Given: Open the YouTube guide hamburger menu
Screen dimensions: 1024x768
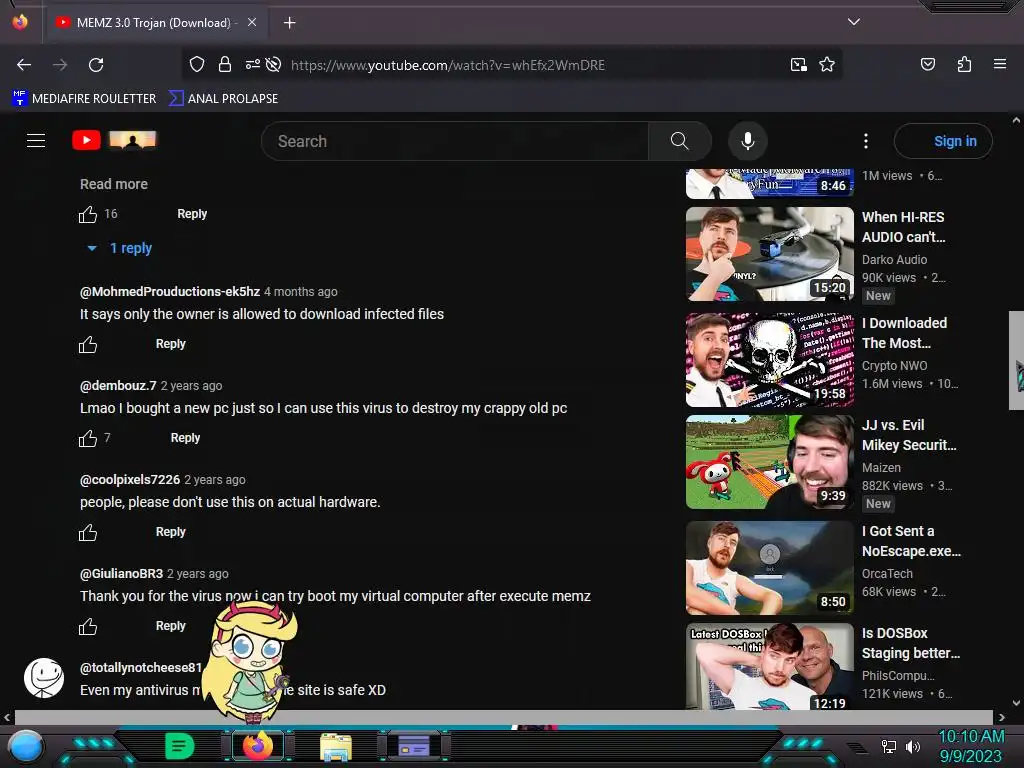Looking at the screenshot, I should click(36, 140).
